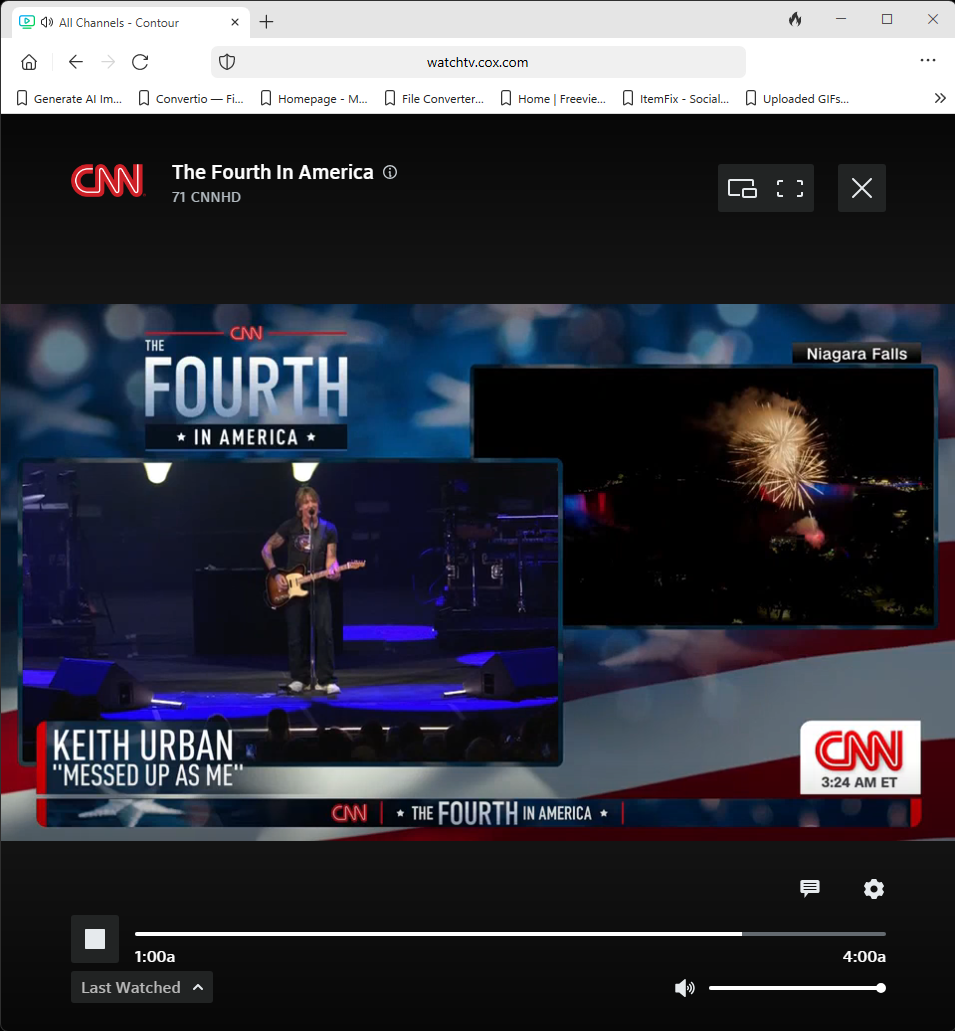955x1031 pixels.
Task: Reload the current page
Action: 140,62
